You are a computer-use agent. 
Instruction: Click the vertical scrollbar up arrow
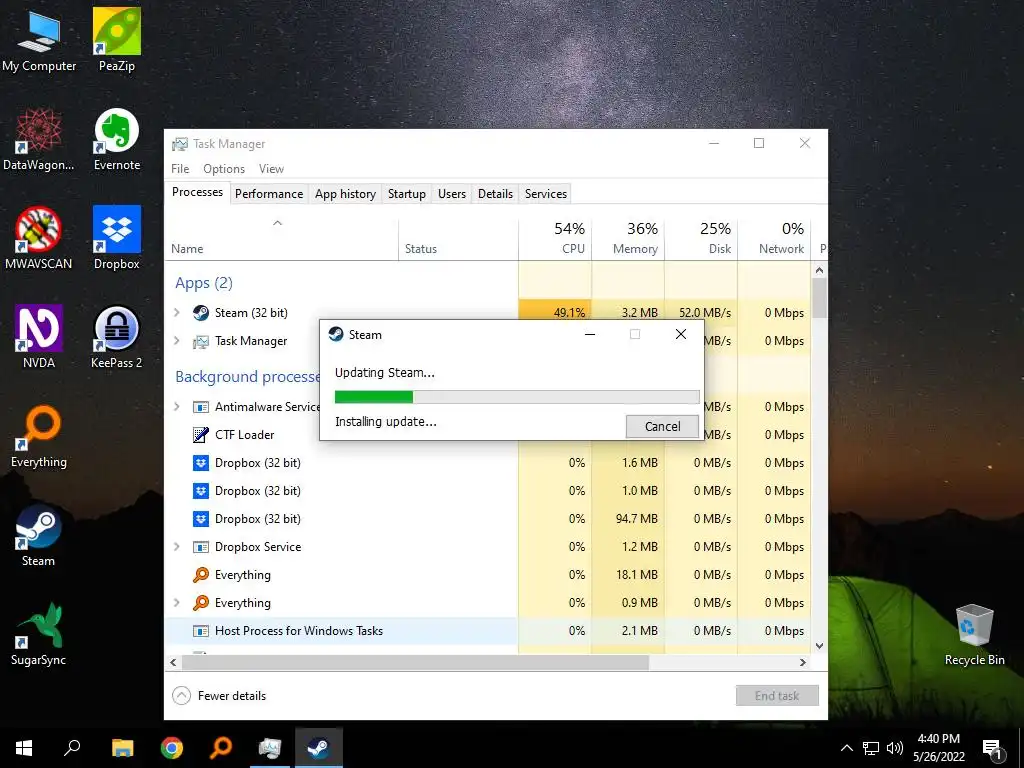click(820, 270)
